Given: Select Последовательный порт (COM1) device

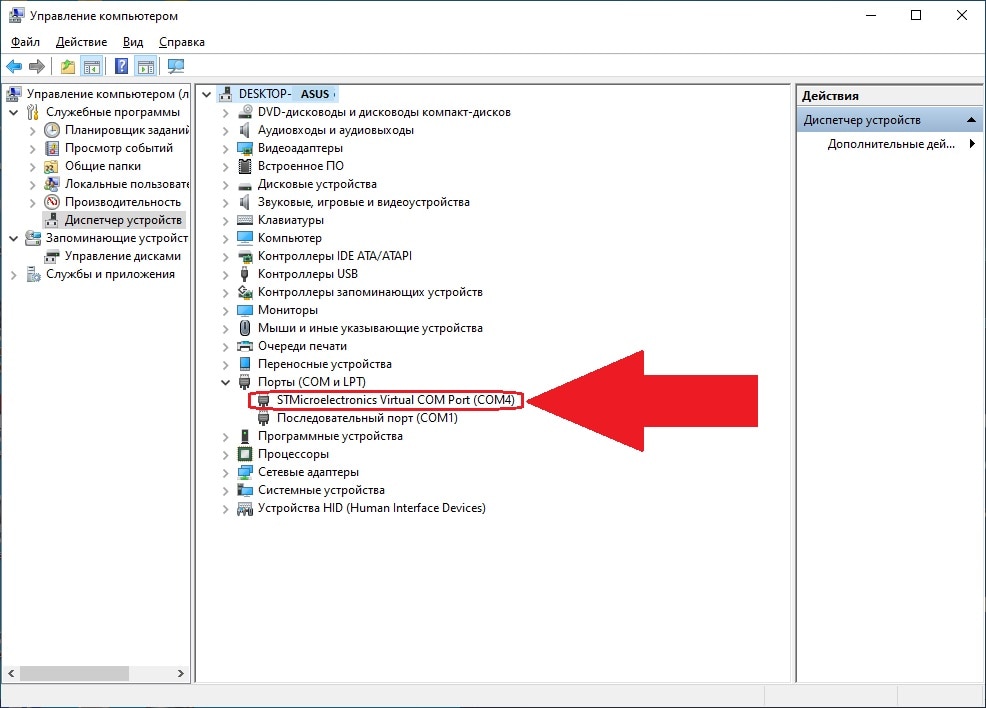Looking at the screenshot, I should tap(367, 418).
